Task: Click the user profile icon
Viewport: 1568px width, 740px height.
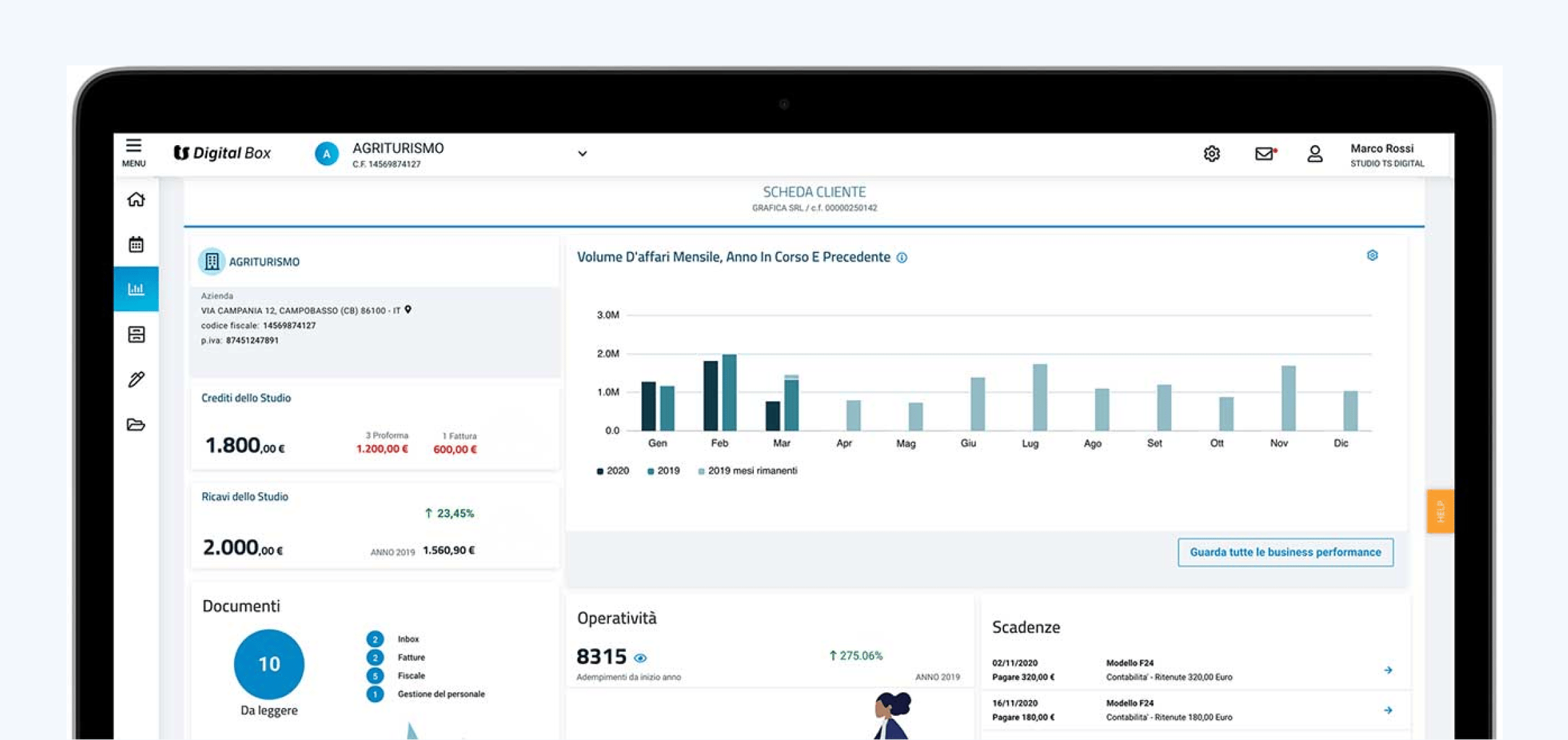Action: (x=1315, y=154)
